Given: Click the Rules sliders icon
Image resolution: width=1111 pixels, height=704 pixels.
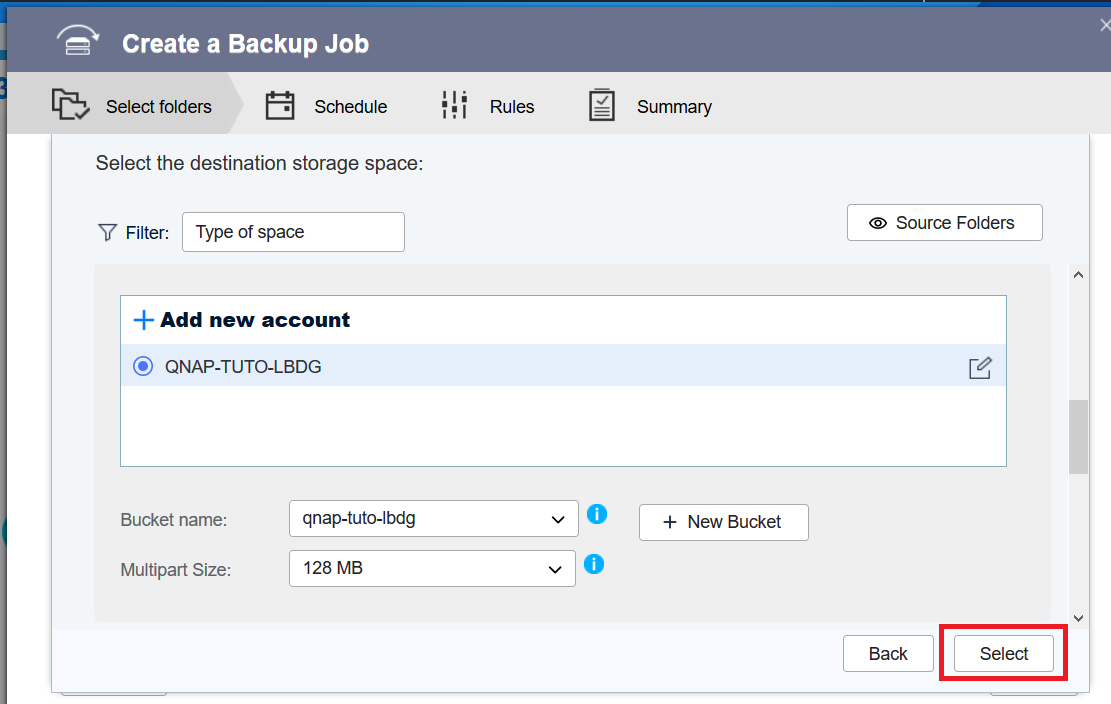Looking at the screenshot, I should [x=454, y=105].
